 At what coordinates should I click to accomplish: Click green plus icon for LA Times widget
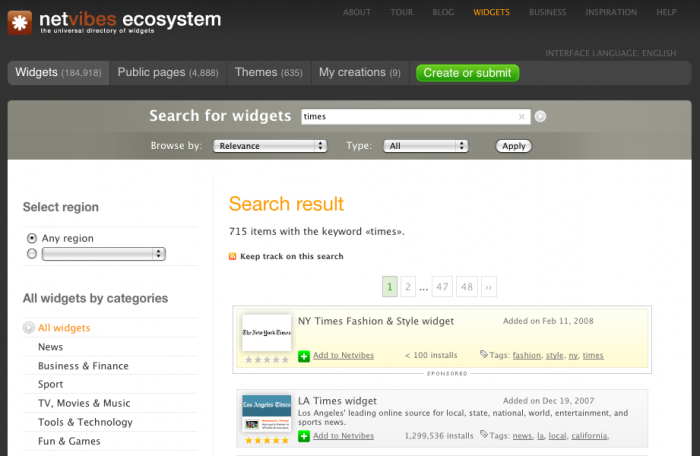pos(304,436)
